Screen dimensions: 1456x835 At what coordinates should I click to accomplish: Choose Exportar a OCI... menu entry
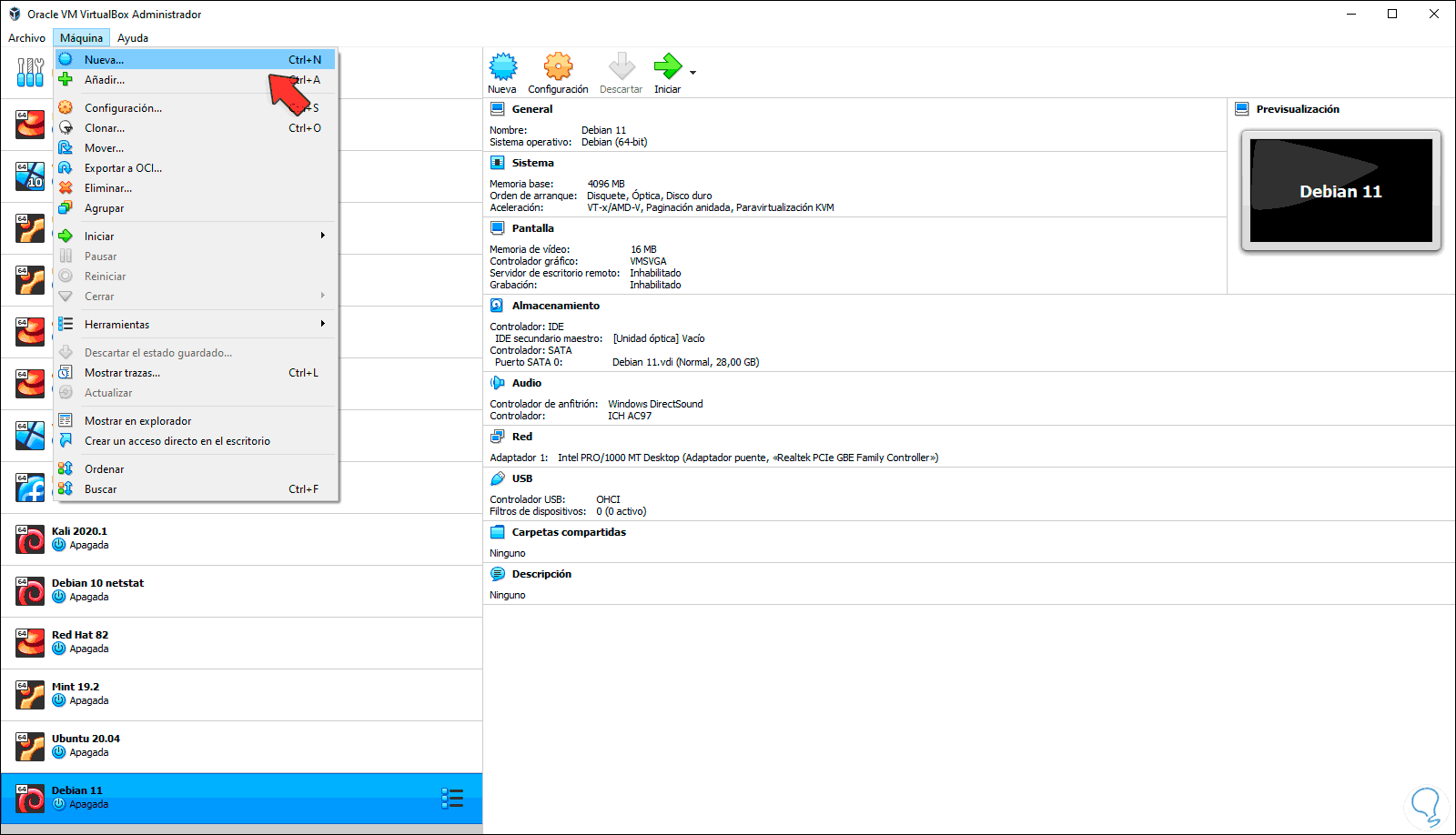[196, 168]
